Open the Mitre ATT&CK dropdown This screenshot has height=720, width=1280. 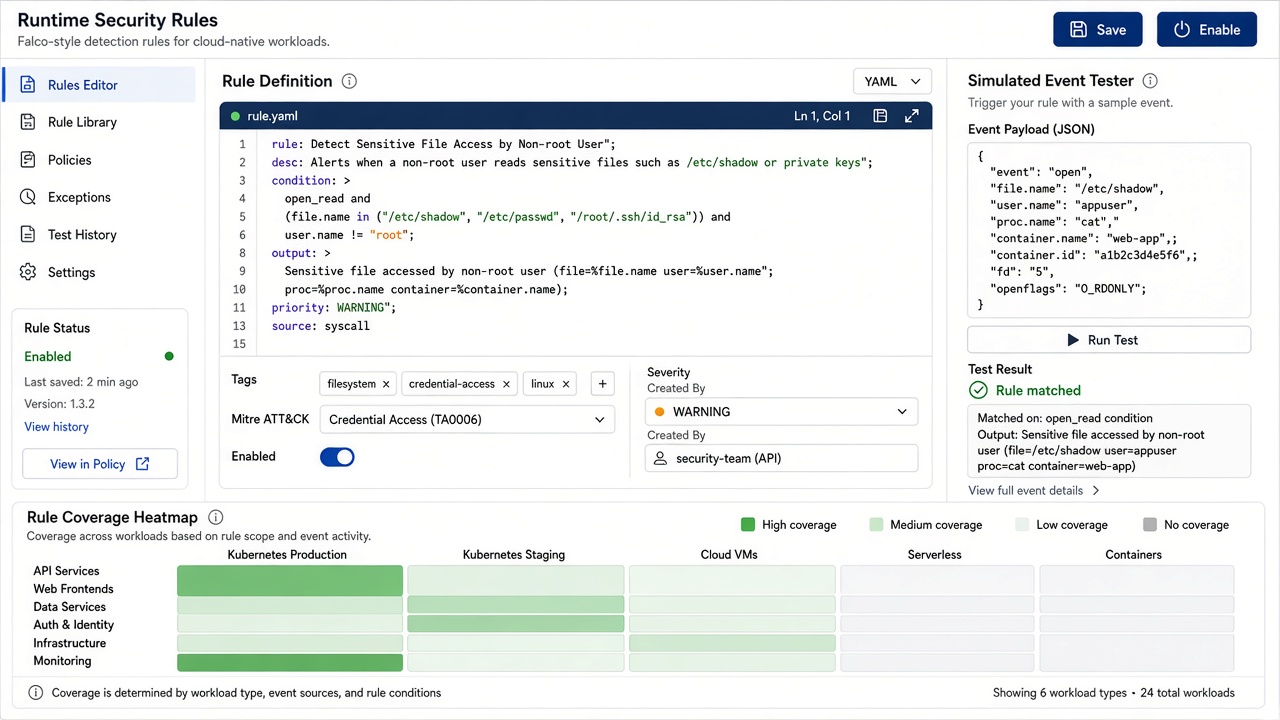(x=467, y=420)
